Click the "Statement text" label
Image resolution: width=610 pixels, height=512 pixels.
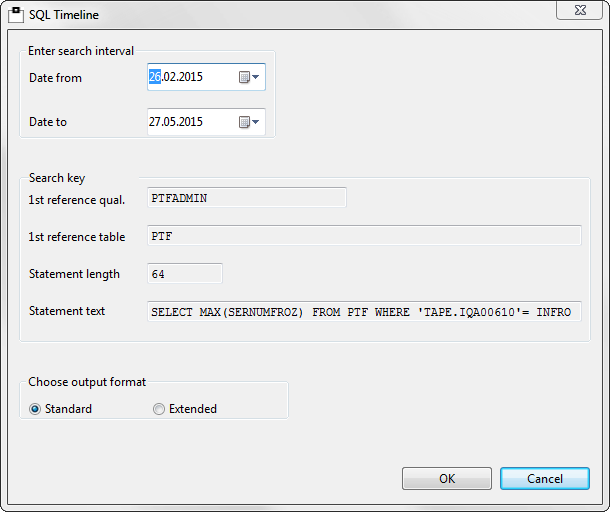click(x=67, y=311)
